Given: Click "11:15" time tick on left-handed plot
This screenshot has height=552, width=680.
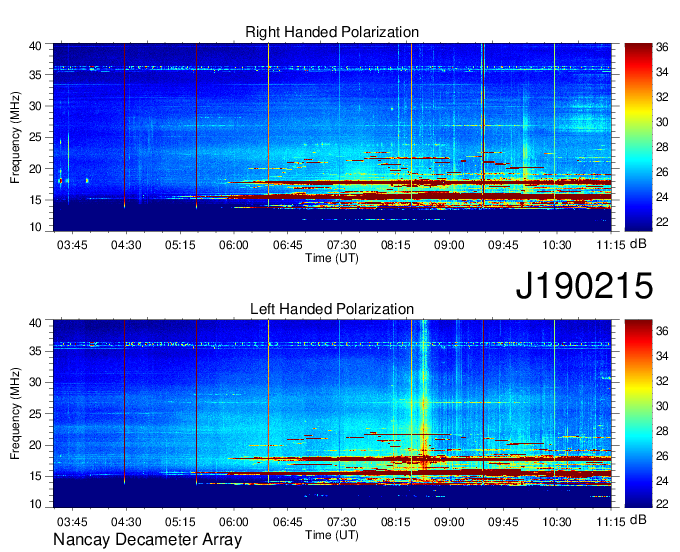Looking at the screenshot, I should click(x=611, y=522).
